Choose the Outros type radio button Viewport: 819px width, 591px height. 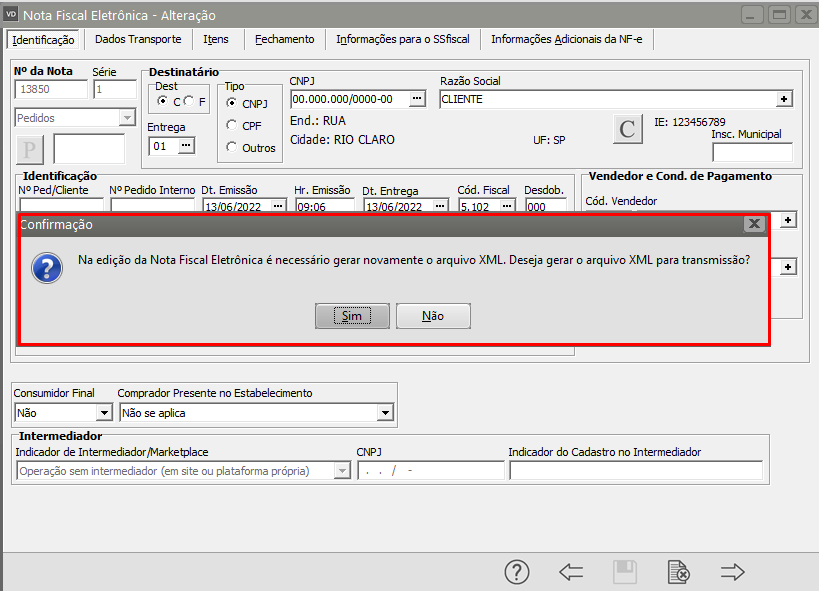[x=232, y=148]
